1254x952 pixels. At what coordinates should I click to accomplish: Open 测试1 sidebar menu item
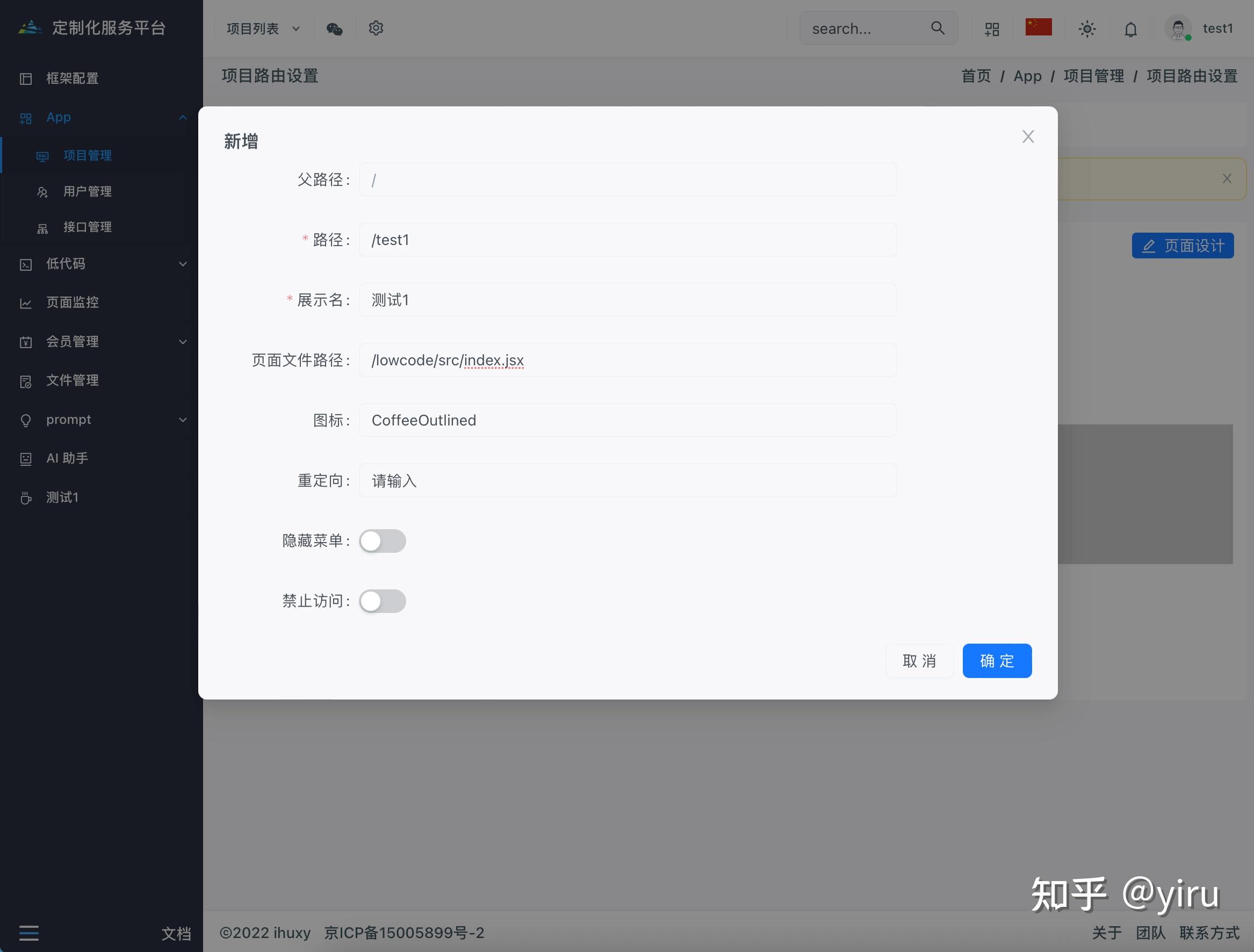click(102, 497)
